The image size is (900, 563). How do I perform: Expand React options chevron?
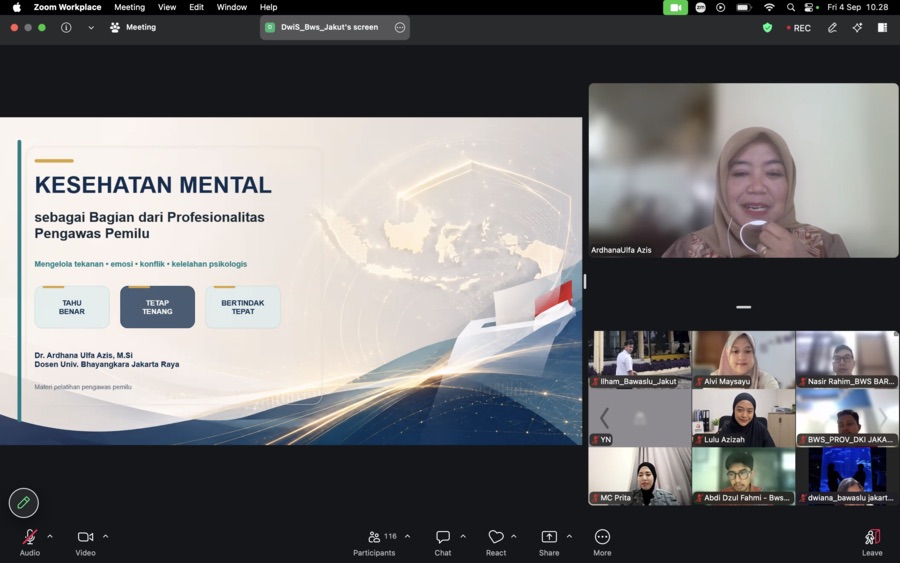[514, 537]
